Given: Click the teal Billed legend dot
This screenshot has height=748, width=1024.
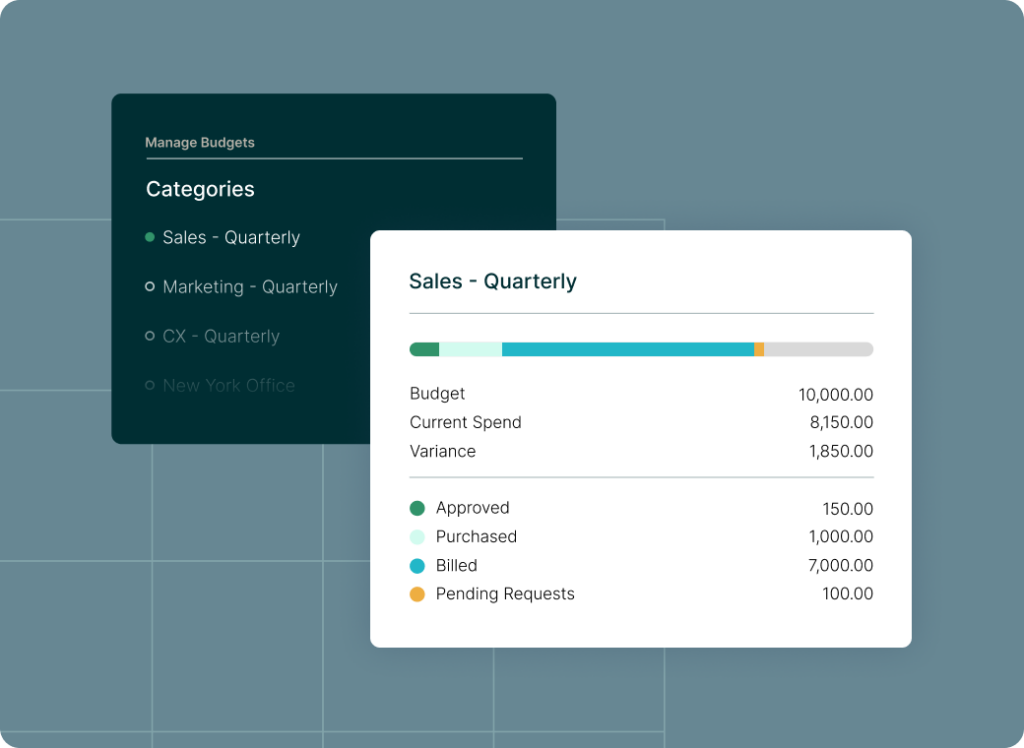Looking at the screenshot, I should pos(418,565).
